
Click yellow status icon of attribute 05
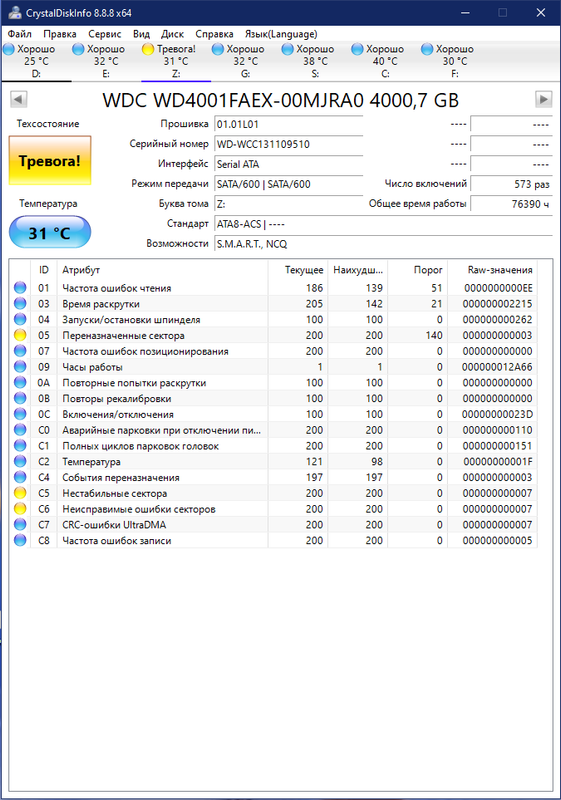point(20,335)
